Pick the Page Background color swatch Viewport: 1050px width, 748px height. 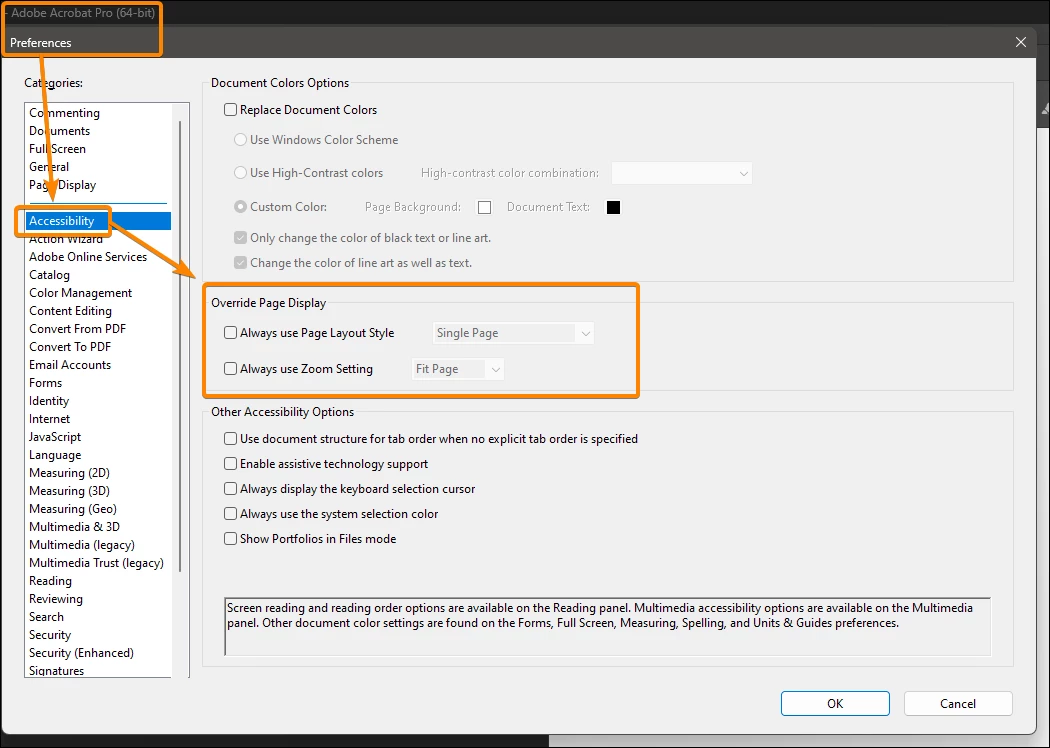pyautogui.click(x=484, y=208)
